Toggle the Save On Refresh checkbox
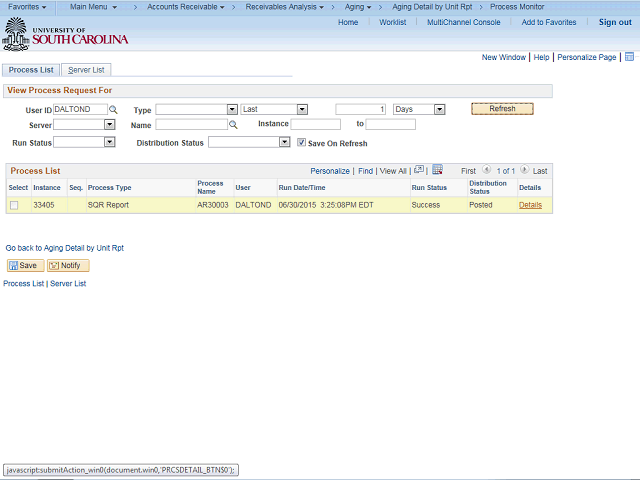Viewport: 640px width, 480px height. point(301,142)
